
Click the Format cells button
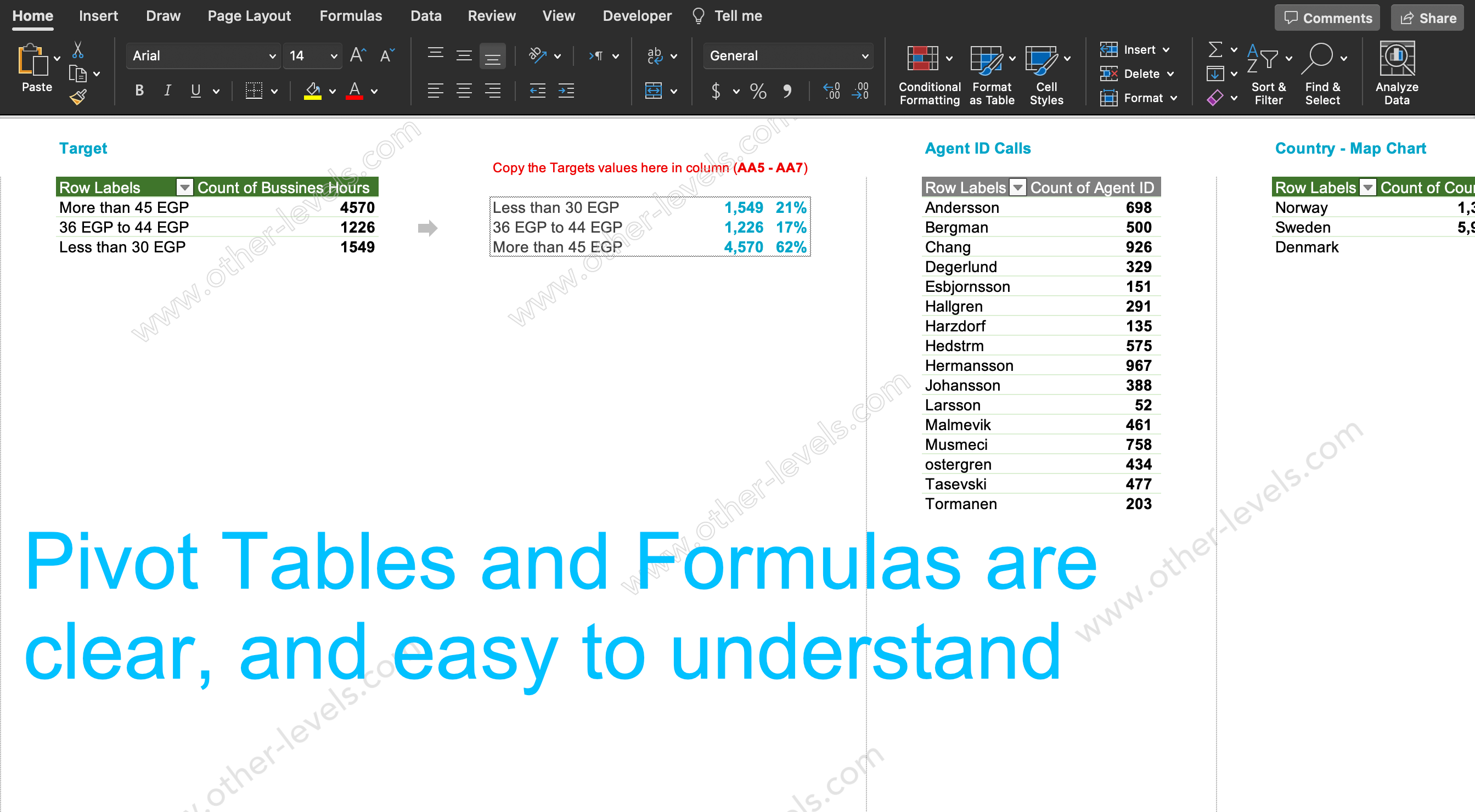(1138, 98)
